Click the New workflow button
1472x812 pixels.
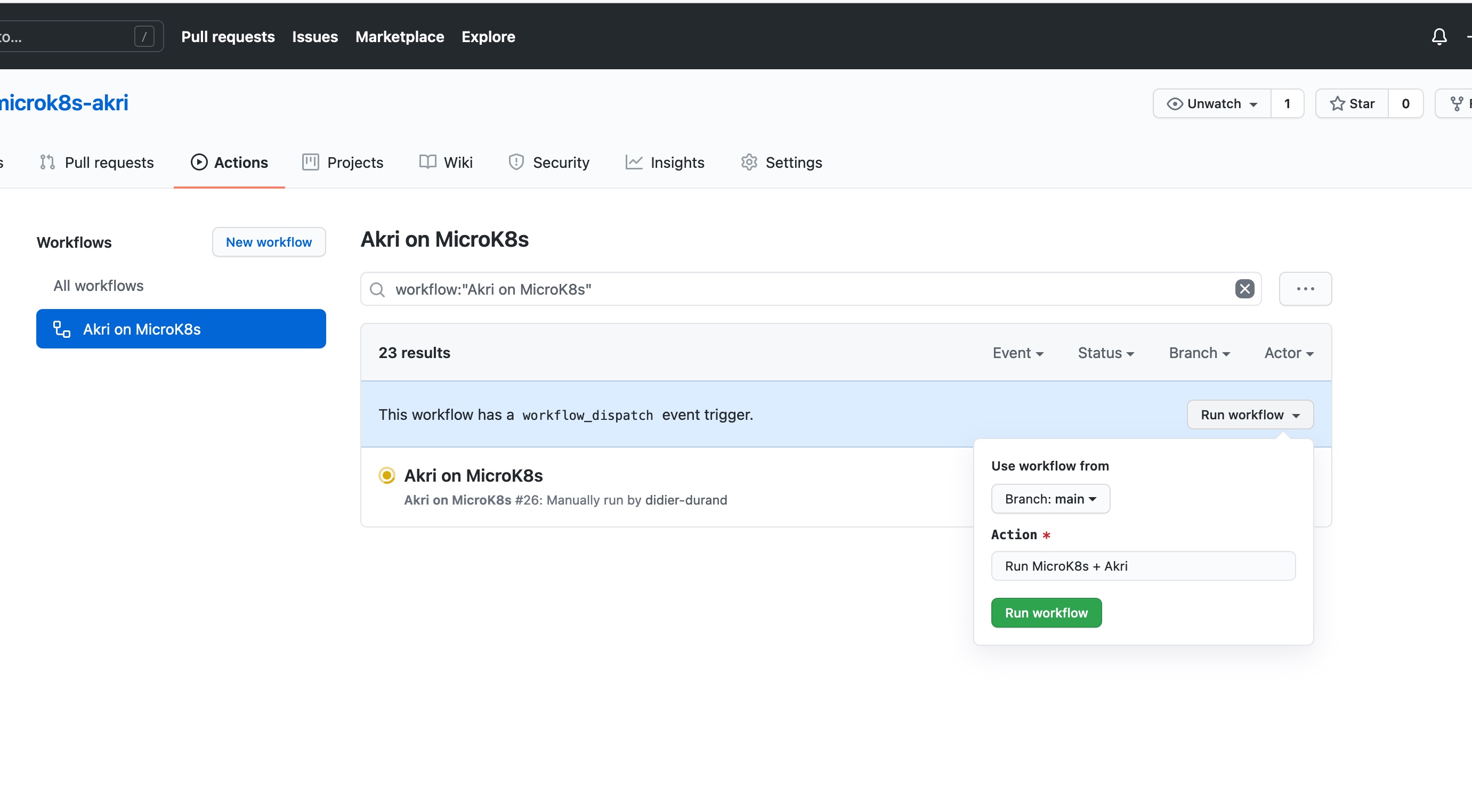click(x=269, y=242)
